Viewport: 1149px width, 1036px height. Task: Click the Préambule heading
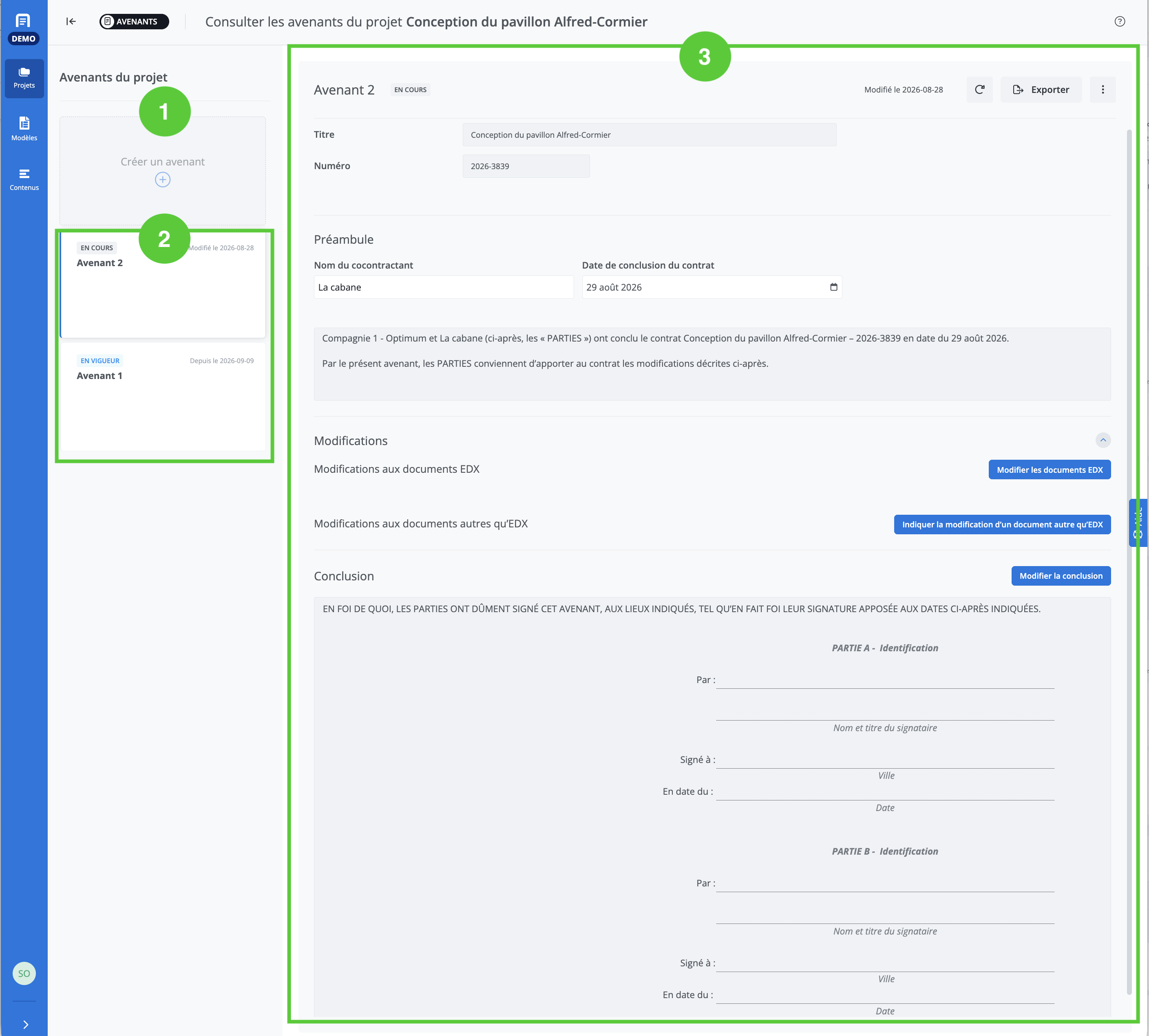343,240
